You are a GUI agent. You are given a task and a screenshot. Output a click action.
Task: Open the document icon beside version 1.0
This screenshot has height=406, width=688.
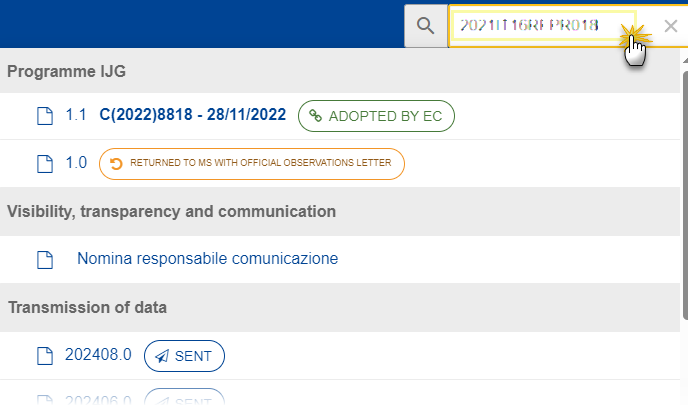45,164
